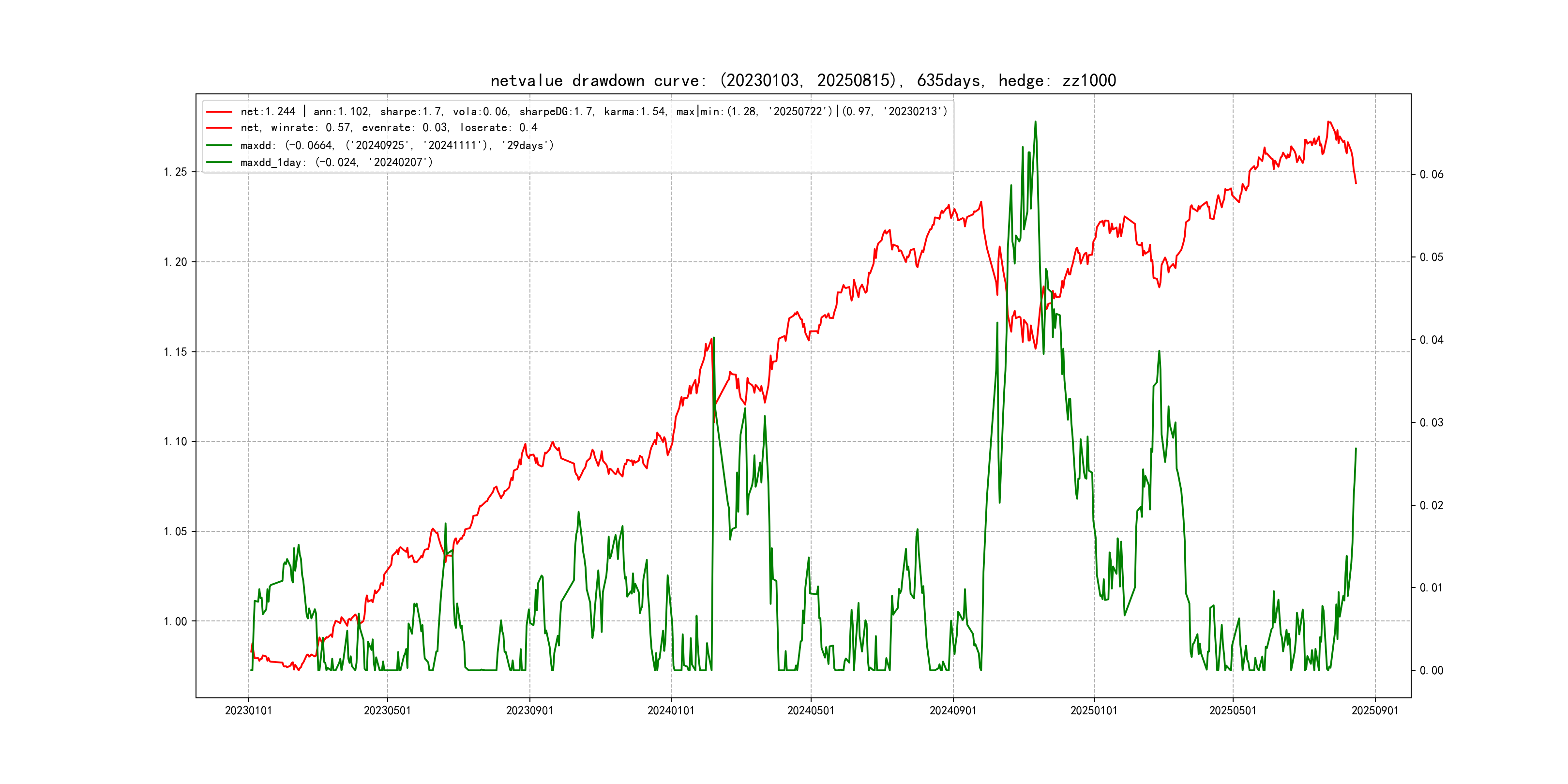Click the 1.00 left axis tick label

pos(175,621)
